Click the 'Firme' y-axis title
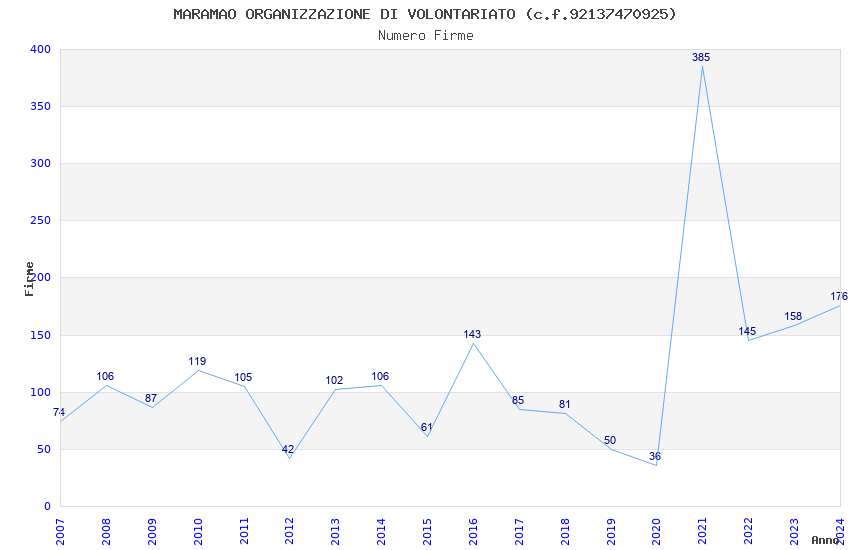Viewport: 850px width, 550px height. 29,279
